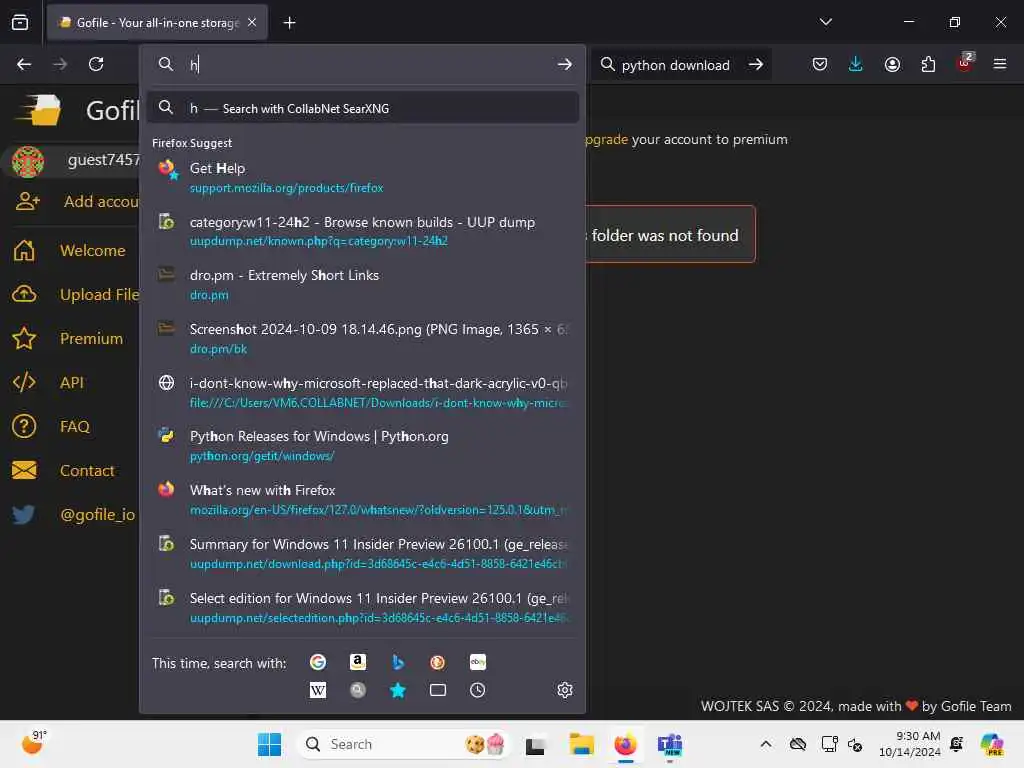Open Contact in the Gofile sidebar
This screenshot has height=768, width=1024.
(87, 470)
